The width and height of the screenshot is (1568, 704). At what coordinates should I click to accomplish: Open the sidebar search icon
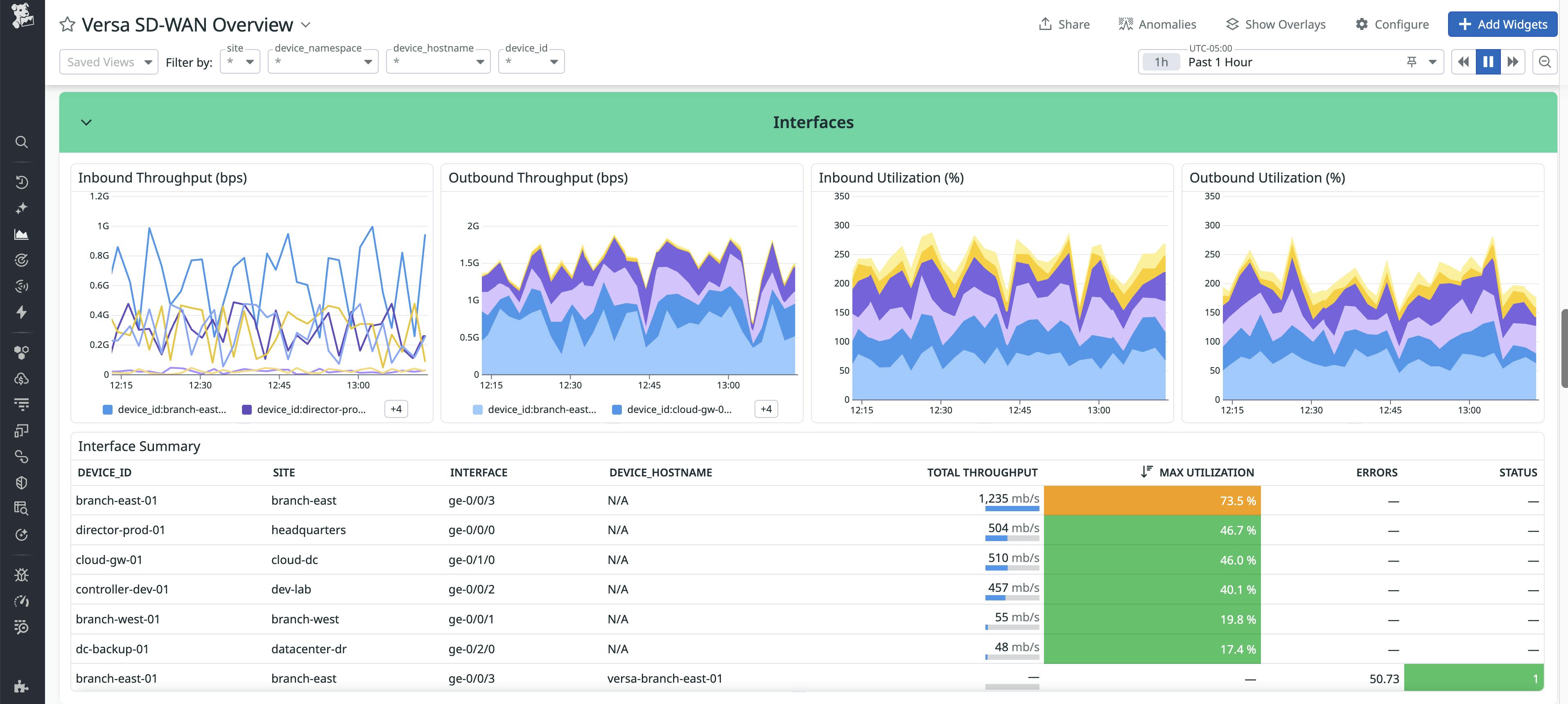tap(22, 142)
